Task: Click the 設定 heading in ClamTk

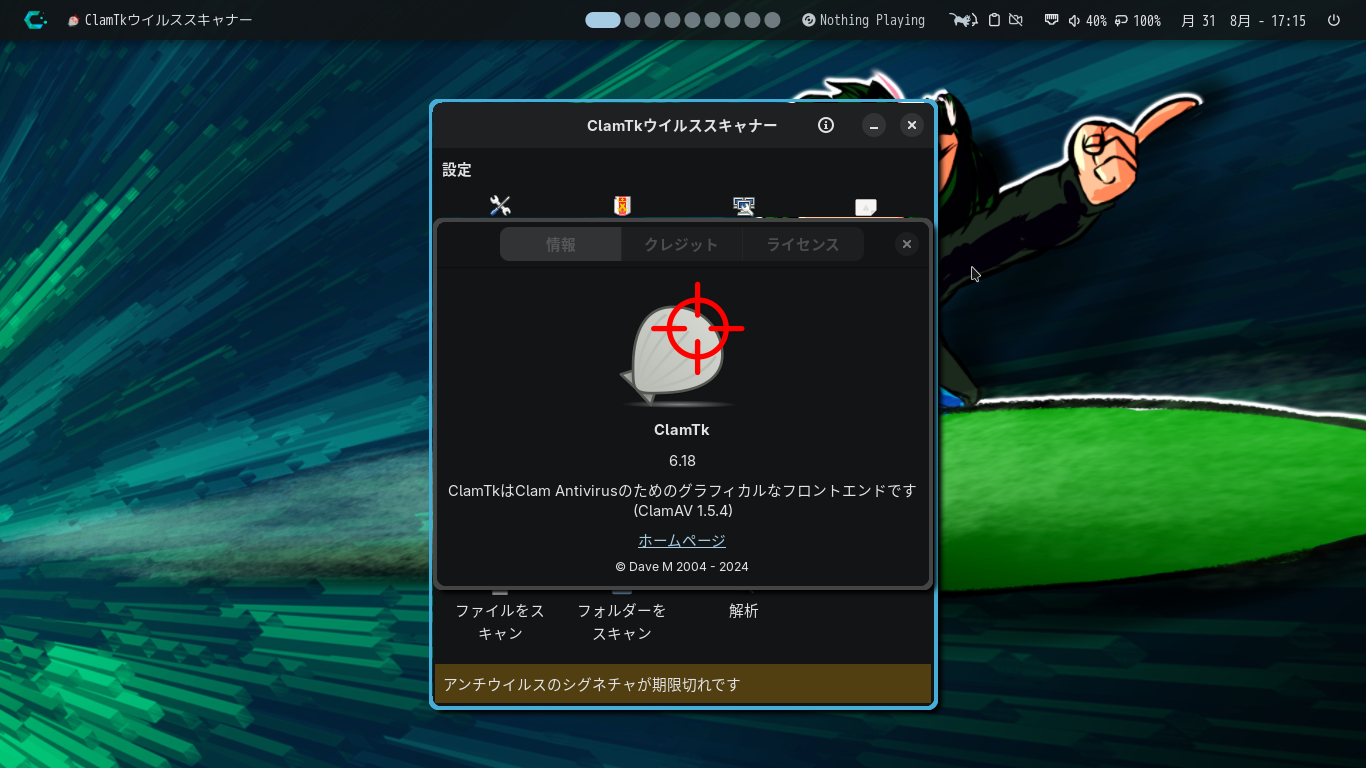Action: [457, 170]
